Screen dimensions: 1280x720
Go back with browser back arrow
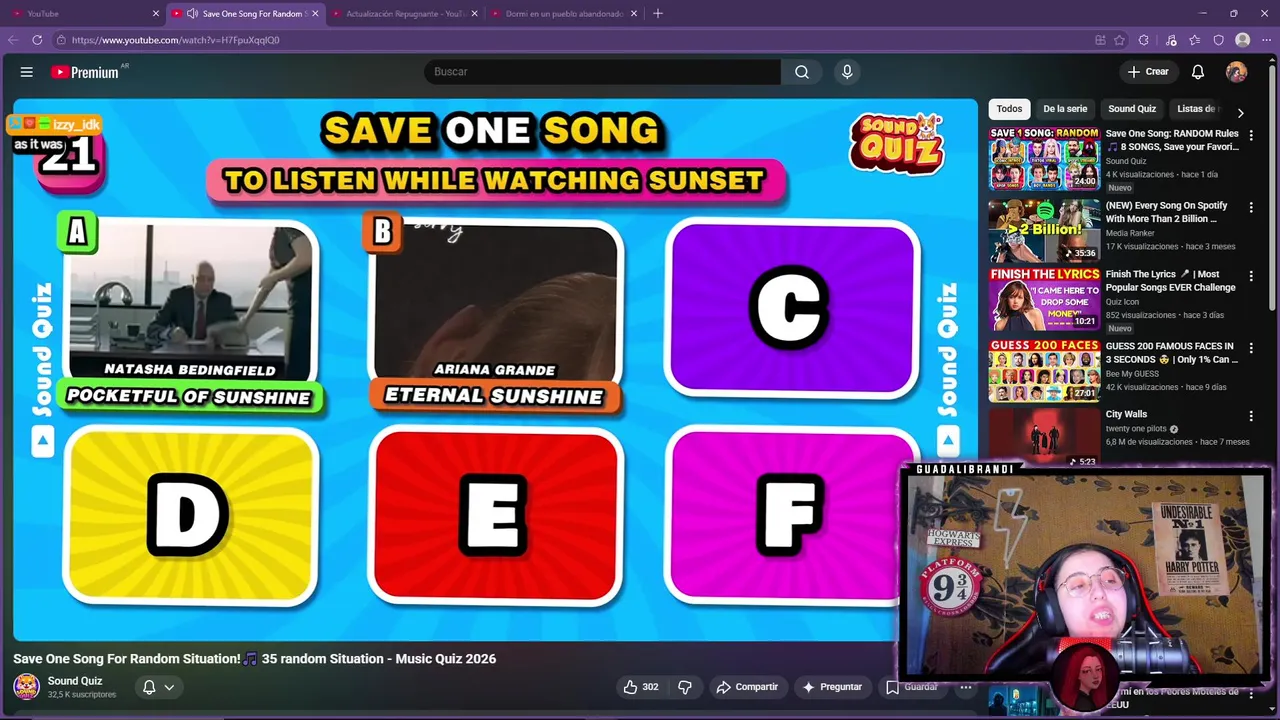pos(13,40)
